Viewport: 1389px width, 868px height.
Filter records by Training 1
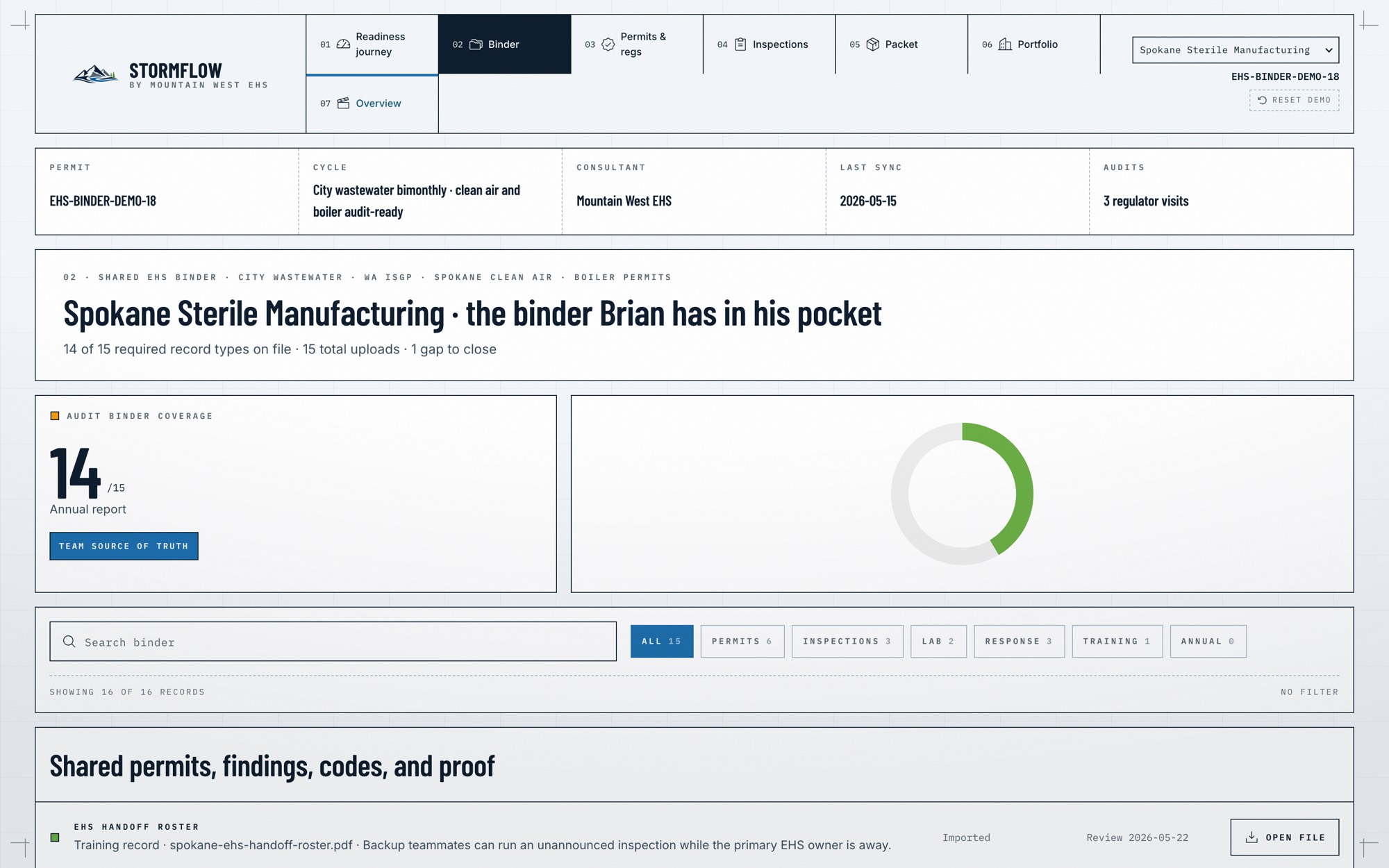1117,642
